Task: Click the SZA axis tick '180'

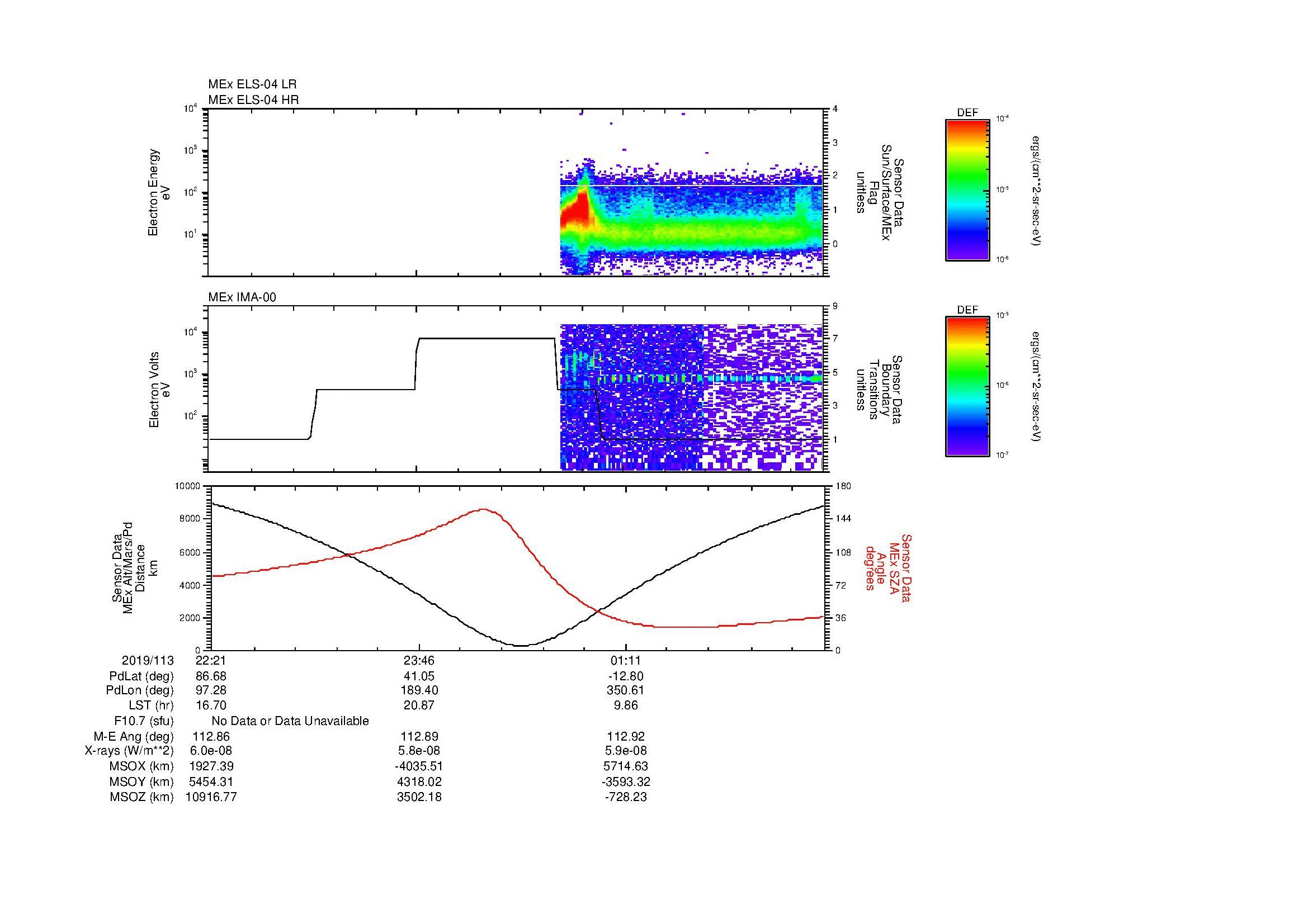Action: click(843, 486)
